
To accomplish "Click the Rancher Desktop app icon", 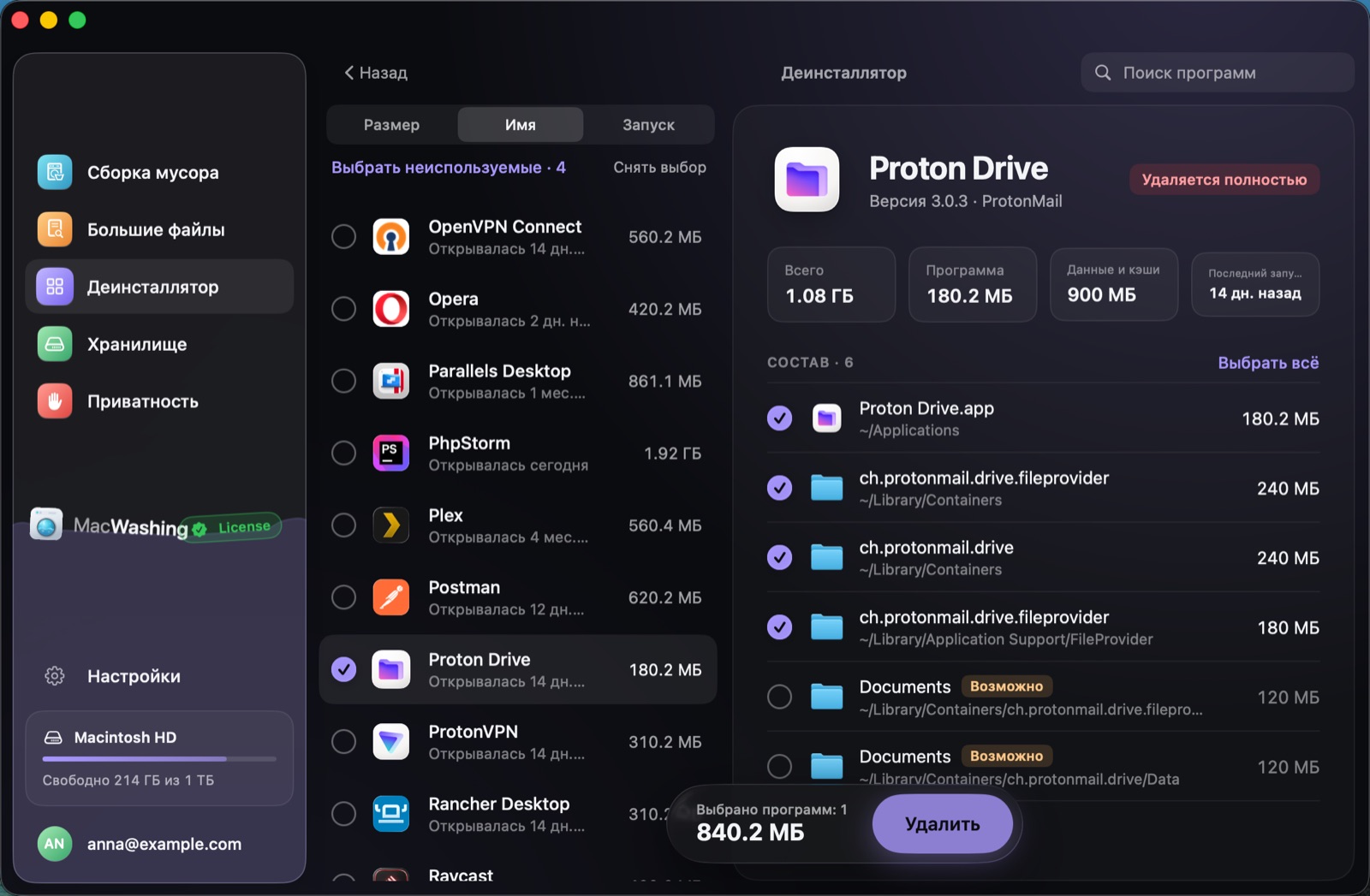I will pyautogui.click(x=391, y=814).
